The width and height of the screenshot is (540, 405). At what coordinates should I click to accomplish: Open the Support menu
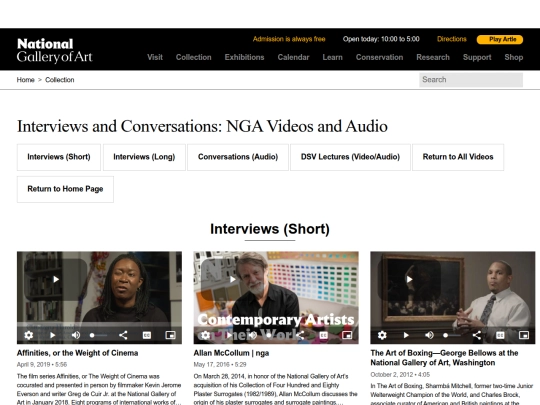tap(477, 57)
